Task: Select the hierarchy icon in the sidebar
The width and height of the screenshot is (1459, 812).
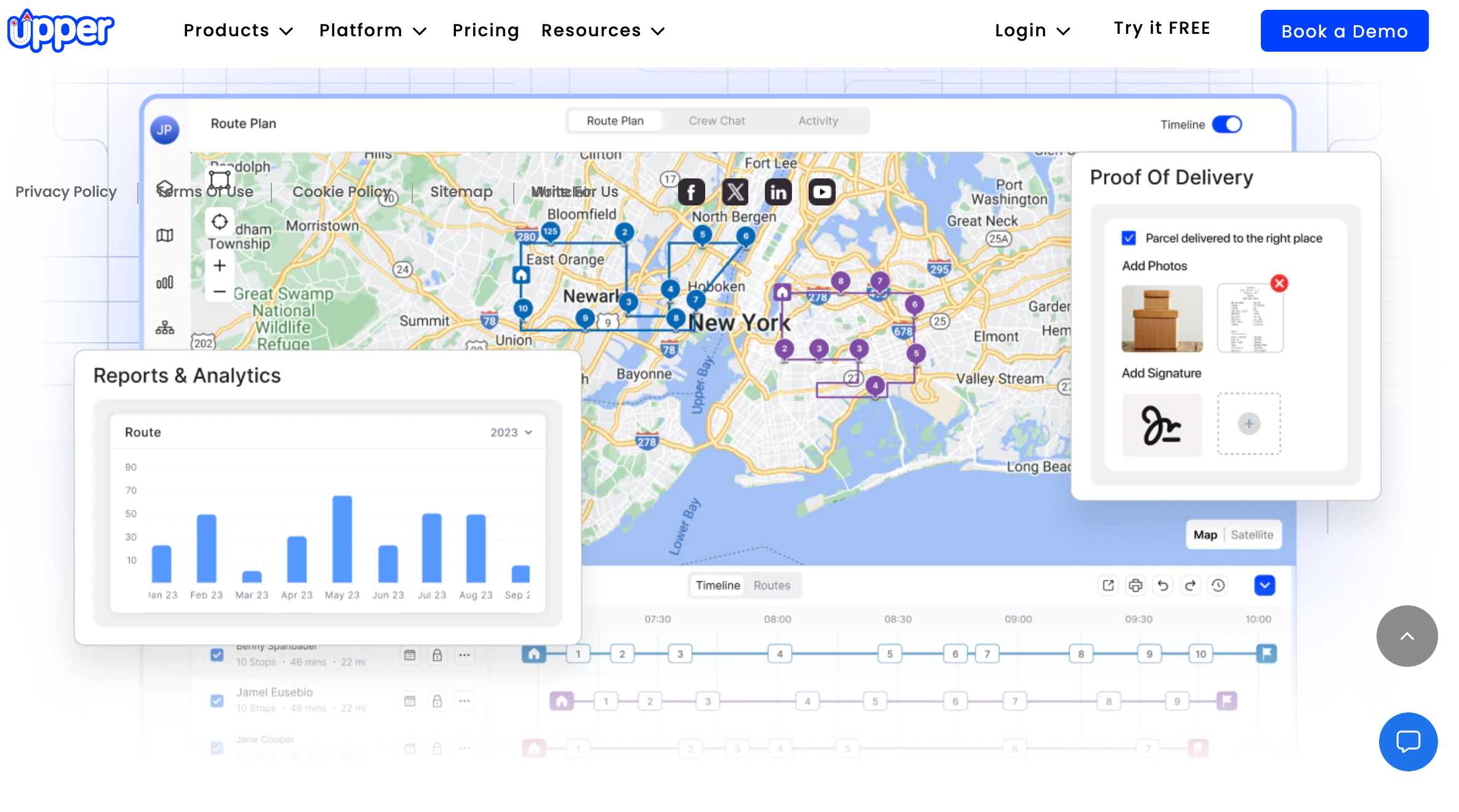Action: (x=164, y=327)
